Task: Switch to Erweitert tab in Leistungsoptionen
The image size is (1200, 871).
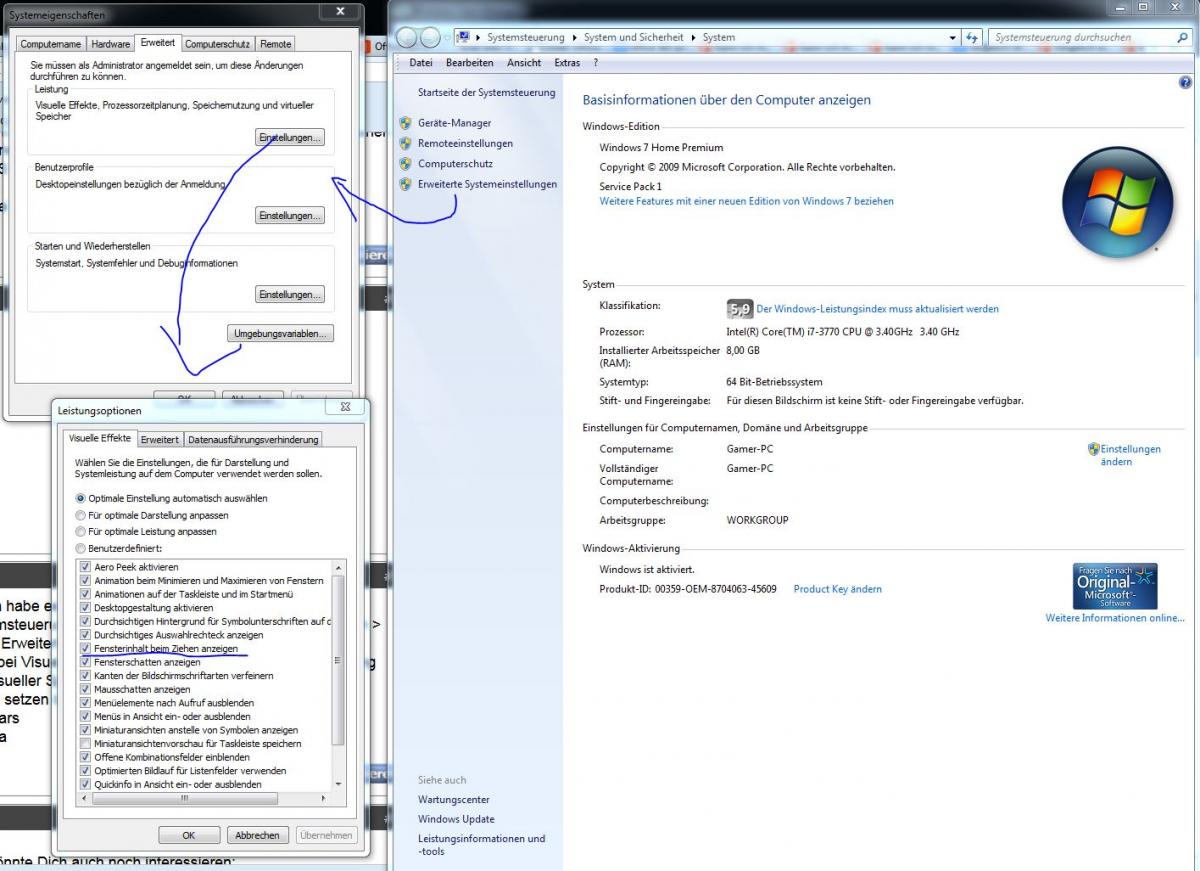Action: (x=160, y=440)
